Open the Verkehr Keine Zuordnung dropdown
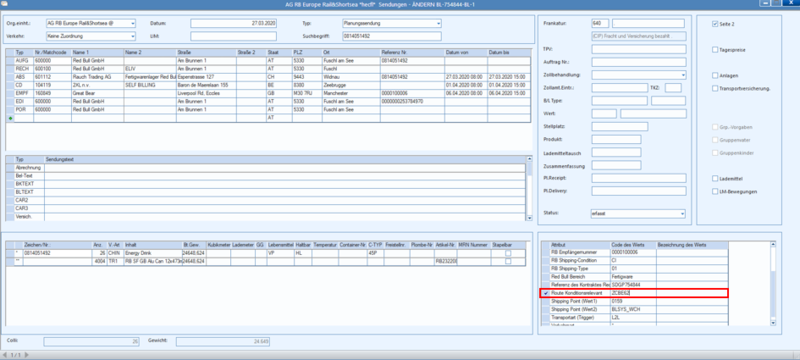Image resolution: width=800 pixels, height=360 pixels. point(133,36)
